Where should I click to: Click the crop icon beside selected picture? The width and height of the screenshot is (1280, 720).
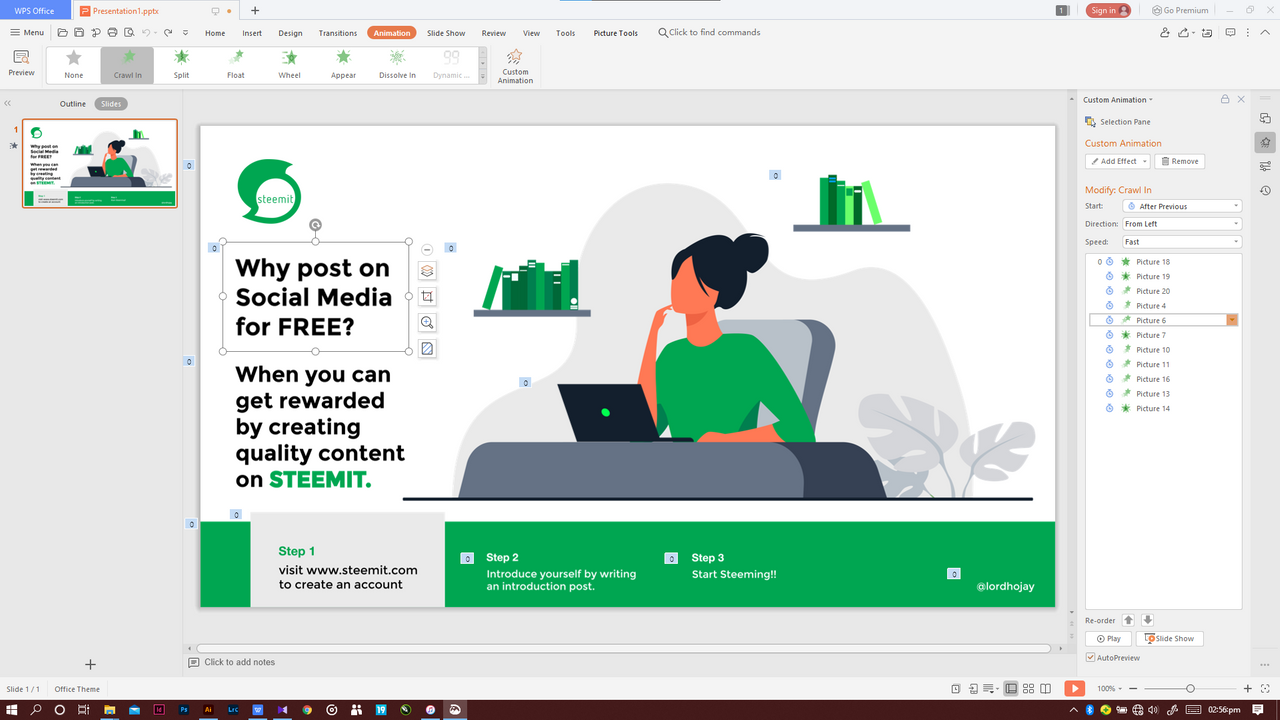(x=427, y=297)
